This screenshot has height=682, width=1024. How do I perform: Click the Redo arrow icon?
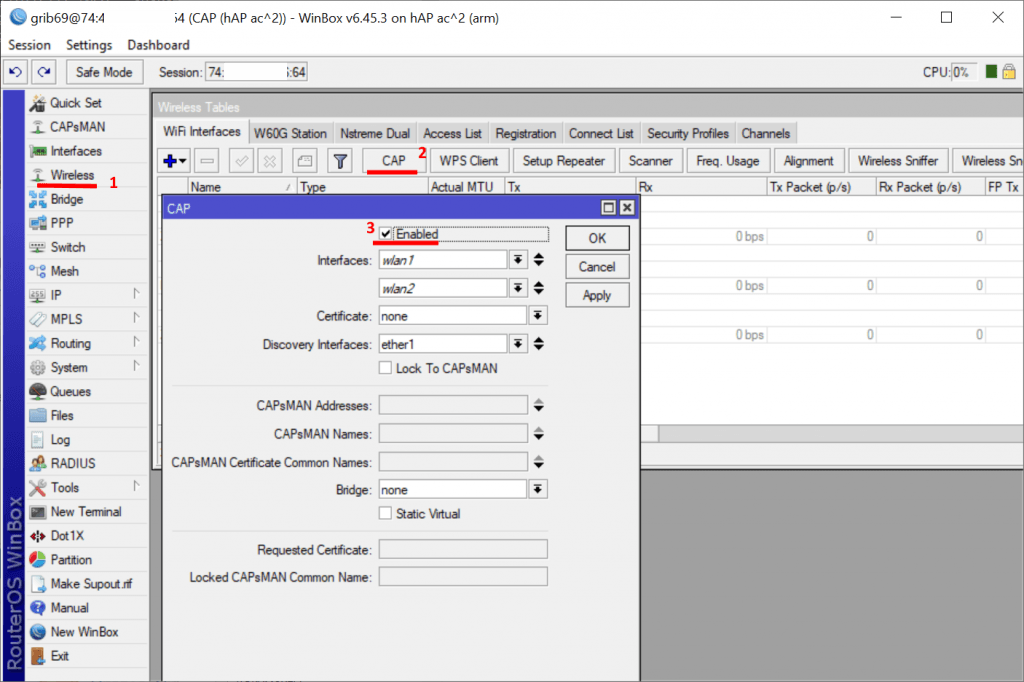coord(43,72)
